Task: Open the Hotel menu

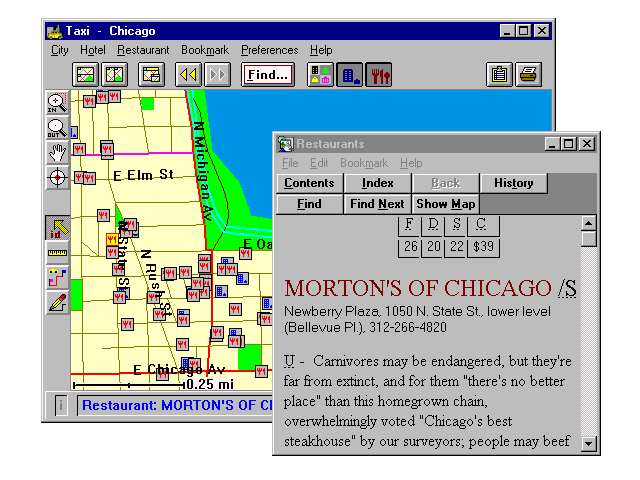Action: point(93,50)
